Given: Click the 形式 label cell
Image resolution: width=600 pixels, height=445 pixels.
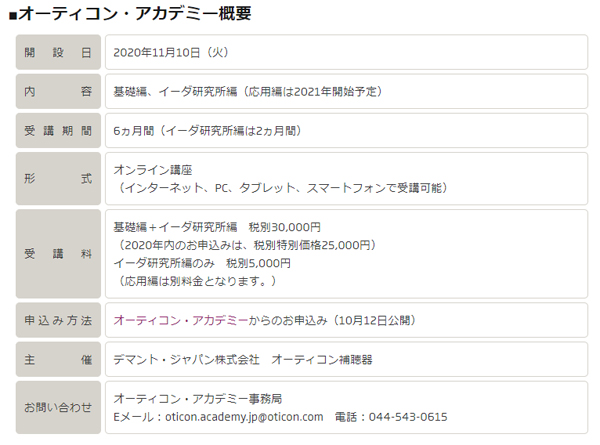Looking at the screenshot, I should click(58, 178).
